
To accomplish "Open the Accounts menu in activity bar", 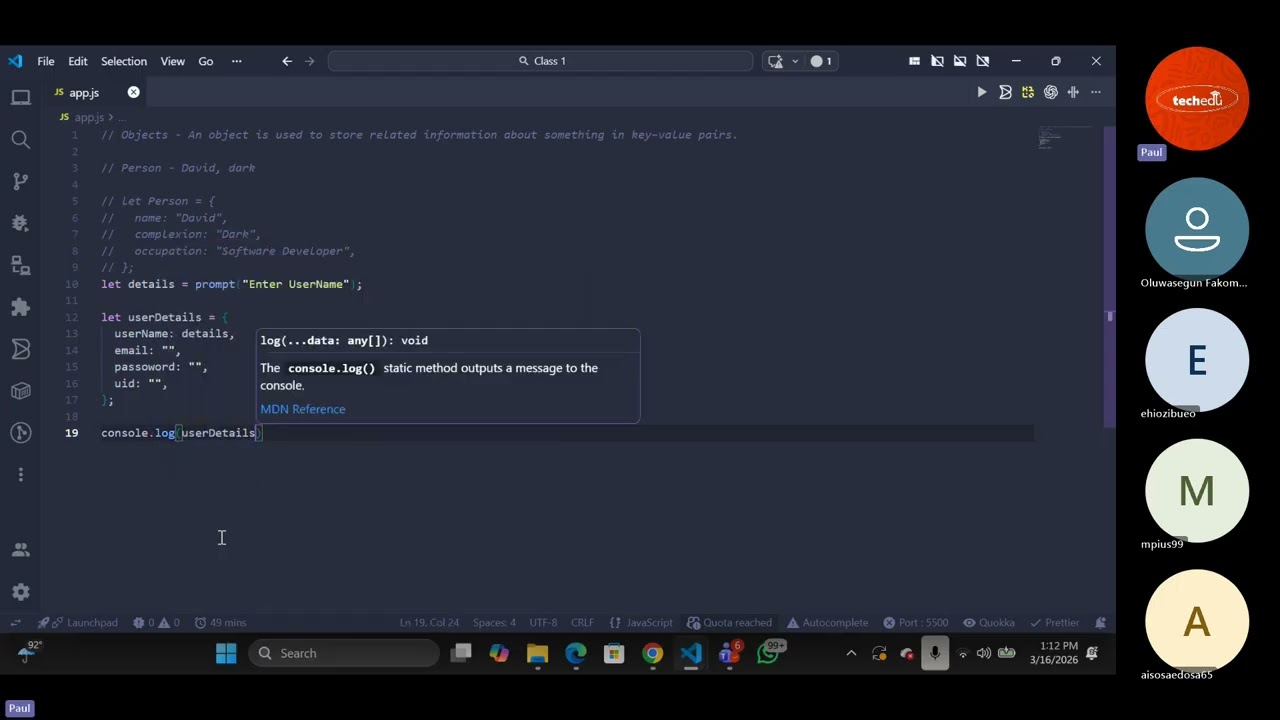I will click(x=20, y=550).
